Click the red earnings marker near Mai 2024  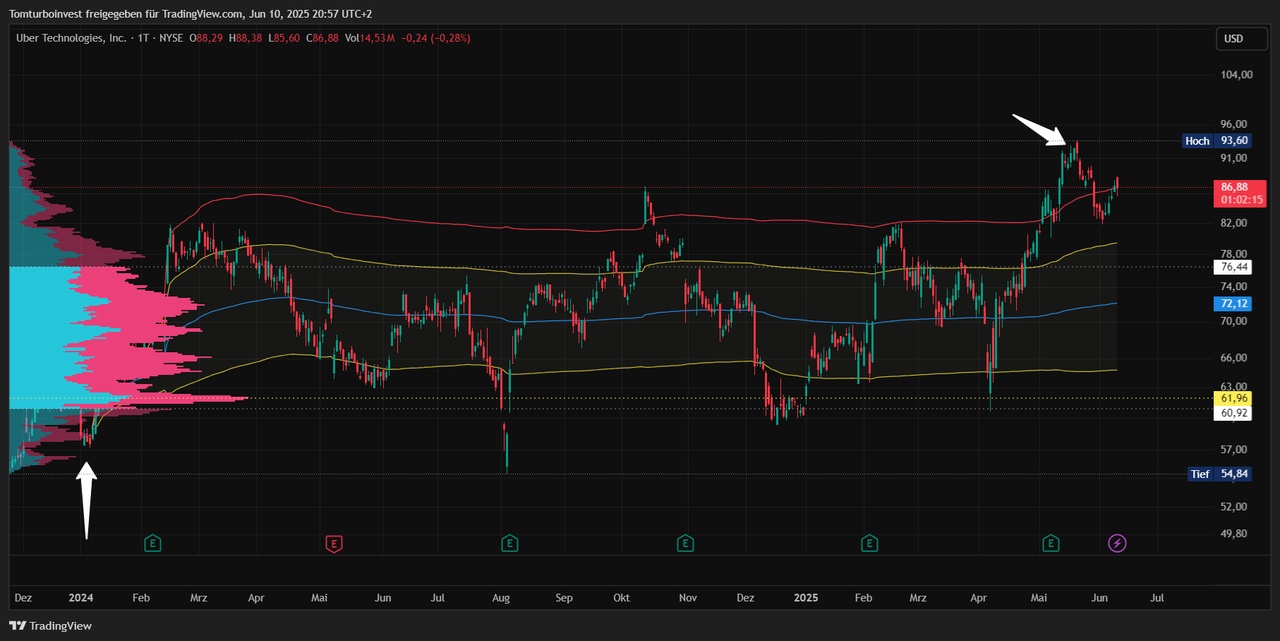click(334, 543)
